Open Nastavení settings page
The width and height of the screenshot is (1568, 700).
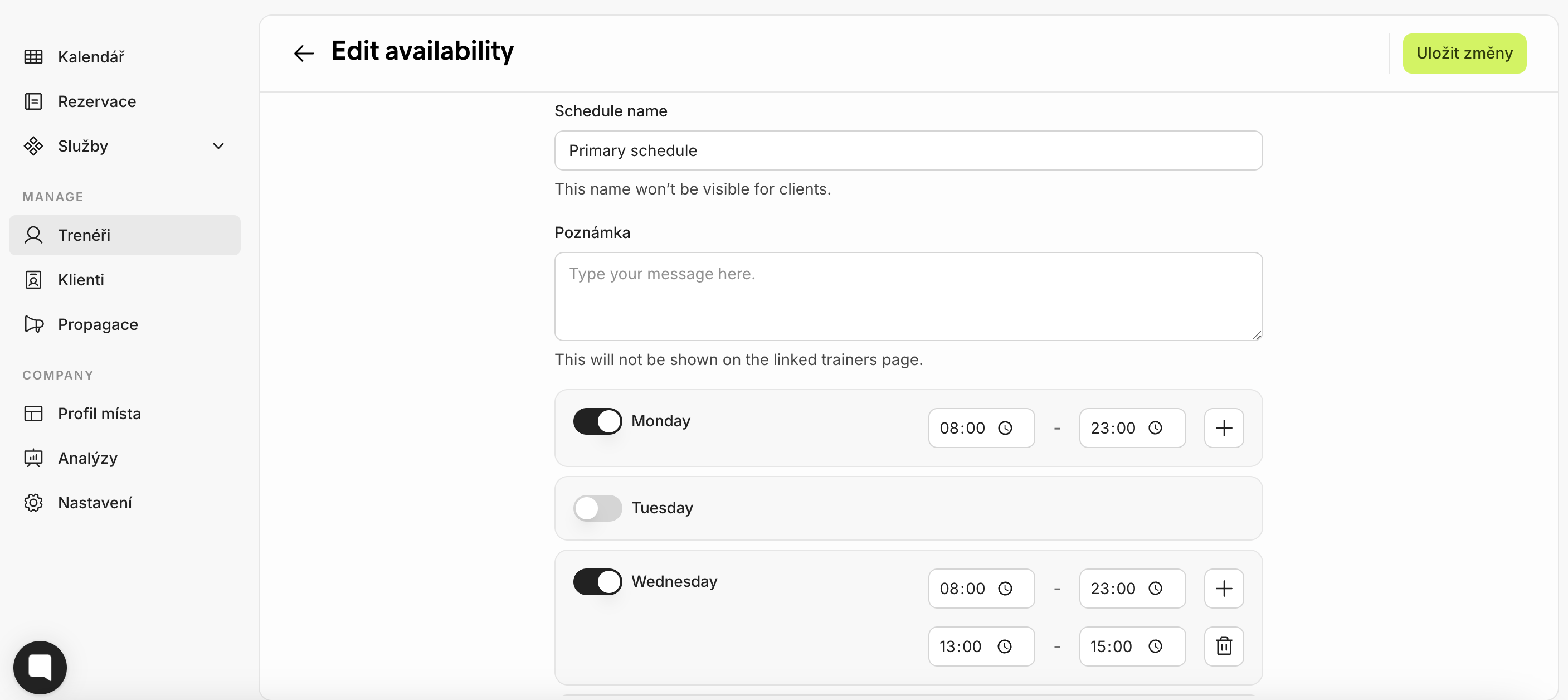click(x=95, y=503)
